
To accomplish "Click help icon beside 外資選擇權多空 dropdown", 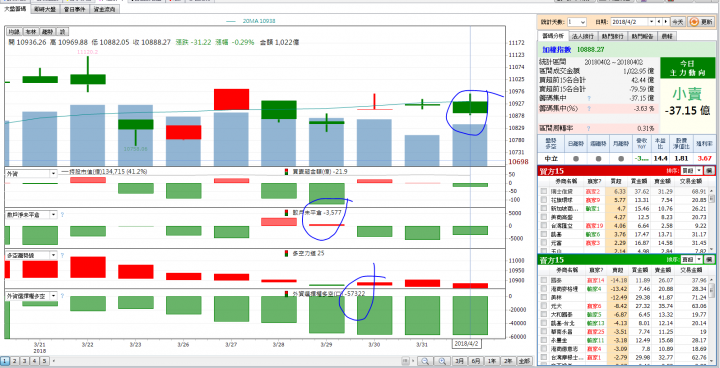I will pos(62,296).
